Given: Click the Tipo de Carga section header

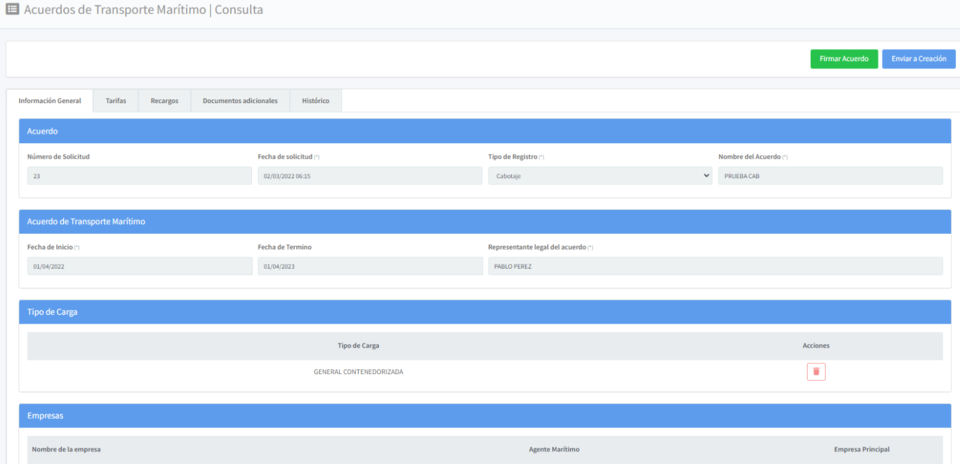Looking at the screenshot, I should pos(485,312).
